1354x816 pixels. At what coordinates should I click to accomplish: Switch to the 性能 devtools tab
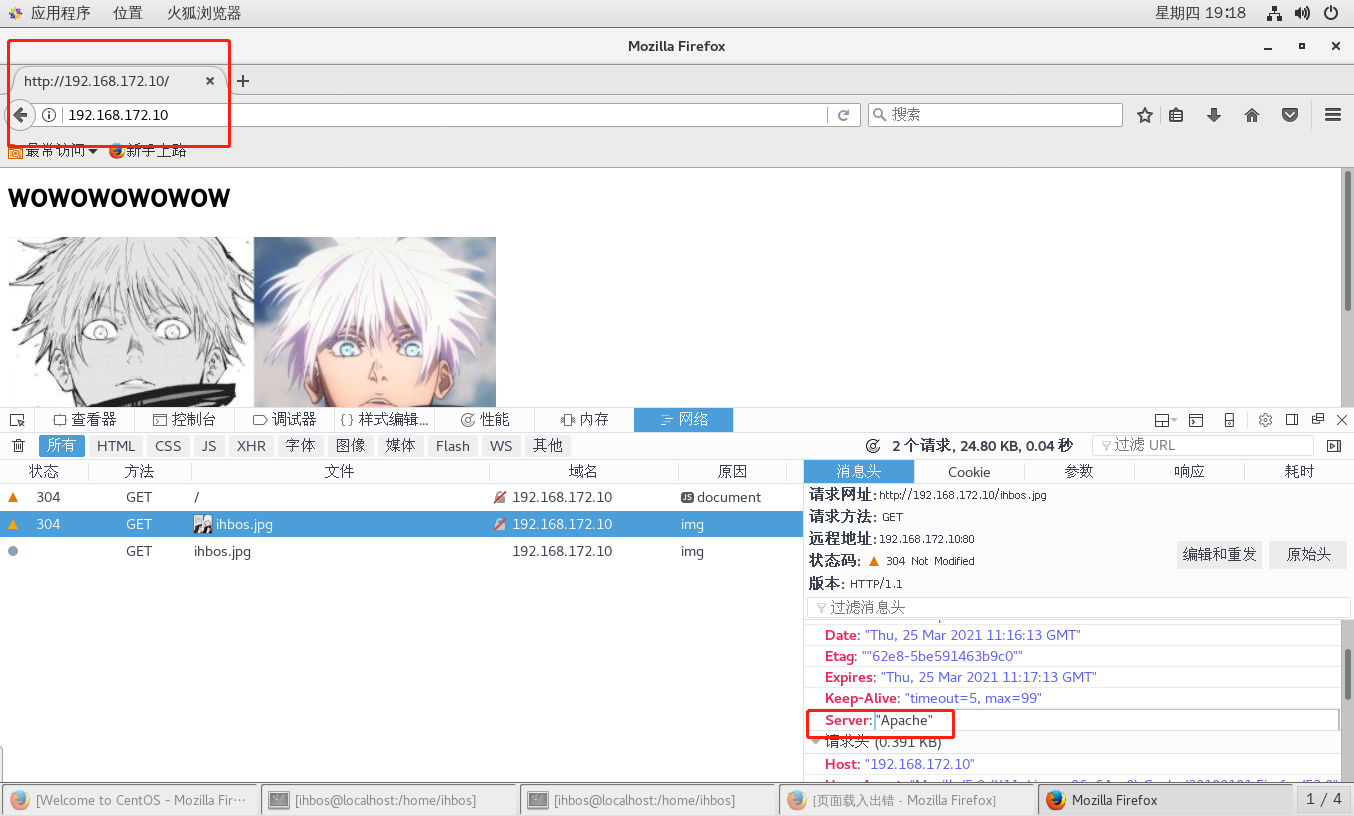(x=484, y=420)
